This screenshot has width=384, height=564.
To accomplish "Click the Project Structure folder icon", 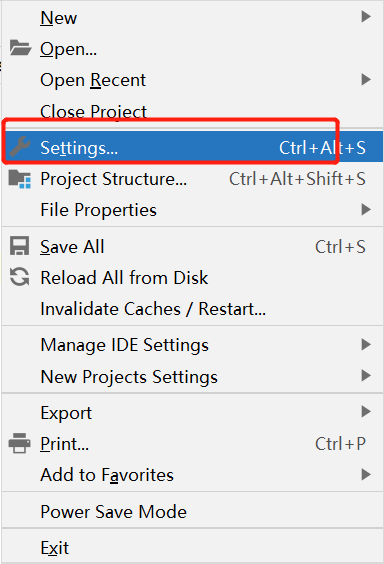I will [x=19, y=178].
